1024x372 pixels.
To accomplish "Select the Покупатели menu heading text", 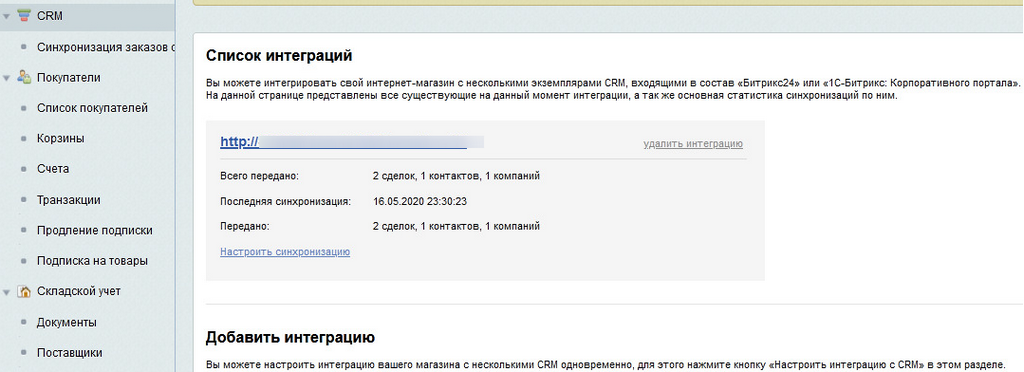I will coord(69,78).
